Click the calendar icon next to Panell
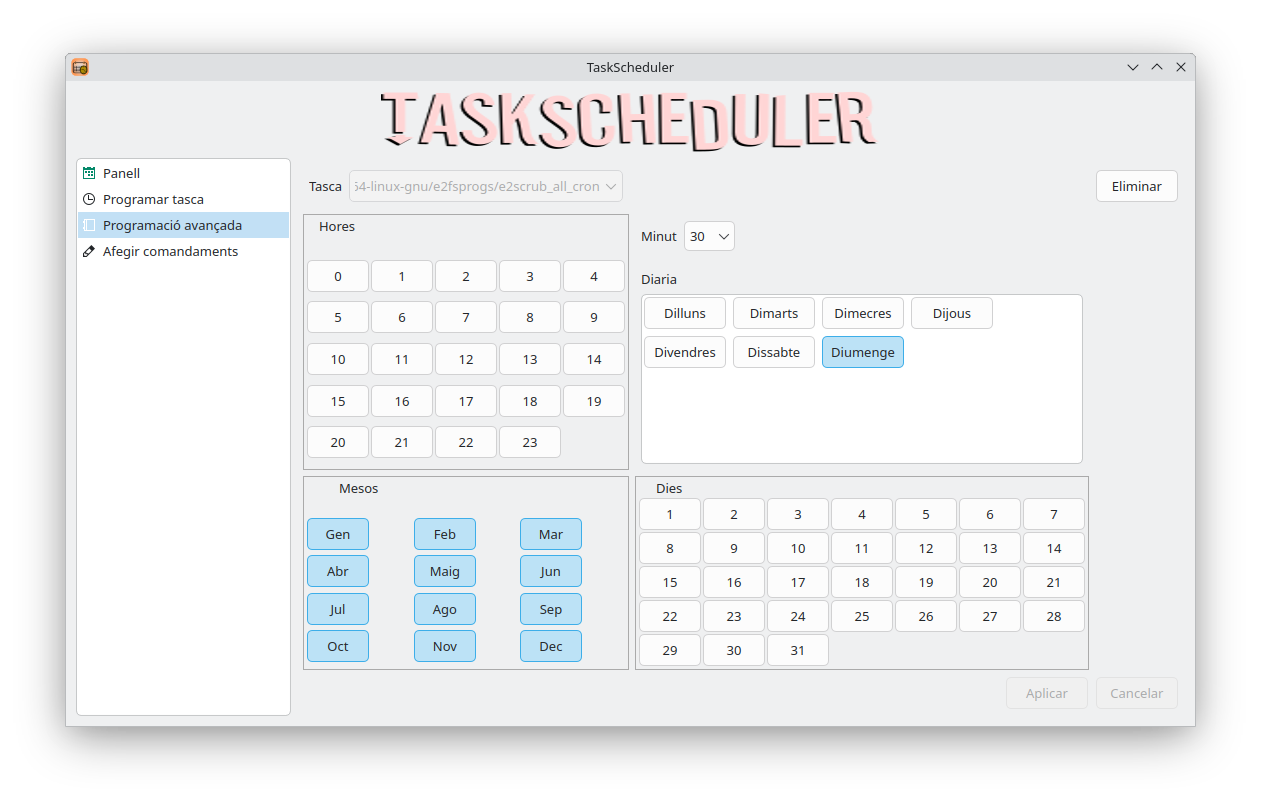Image resolution: width=1261 pixels, height=804 pixels. [89, 173]
